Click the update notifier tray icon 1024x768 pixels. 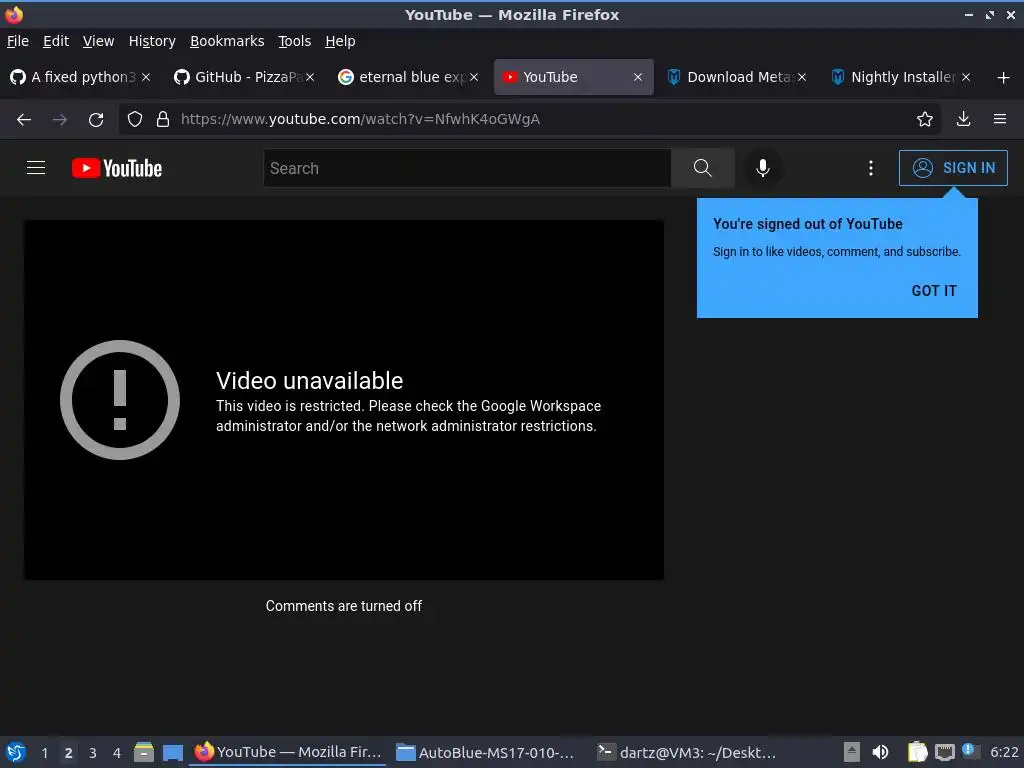(970, 751)
